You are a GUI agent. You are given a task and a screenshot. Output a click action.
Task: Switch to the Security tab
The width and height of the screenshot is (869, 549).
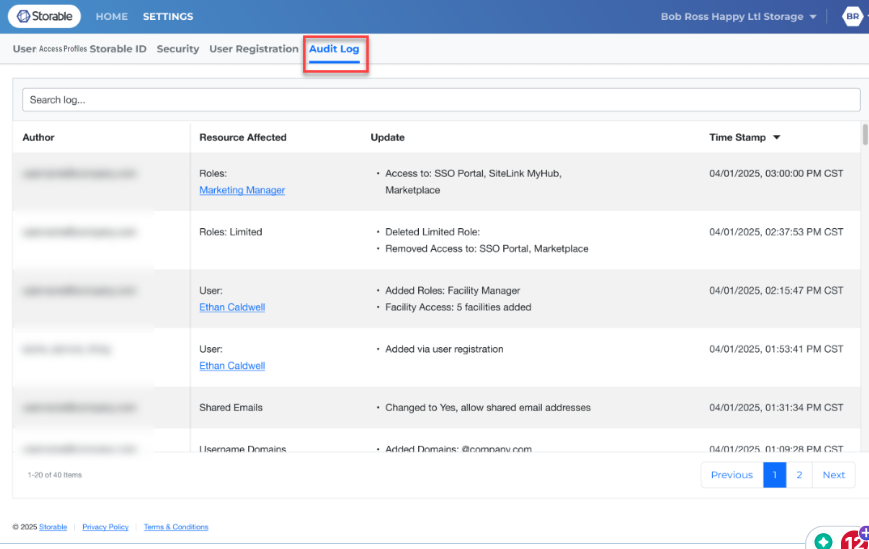[178, 49]
